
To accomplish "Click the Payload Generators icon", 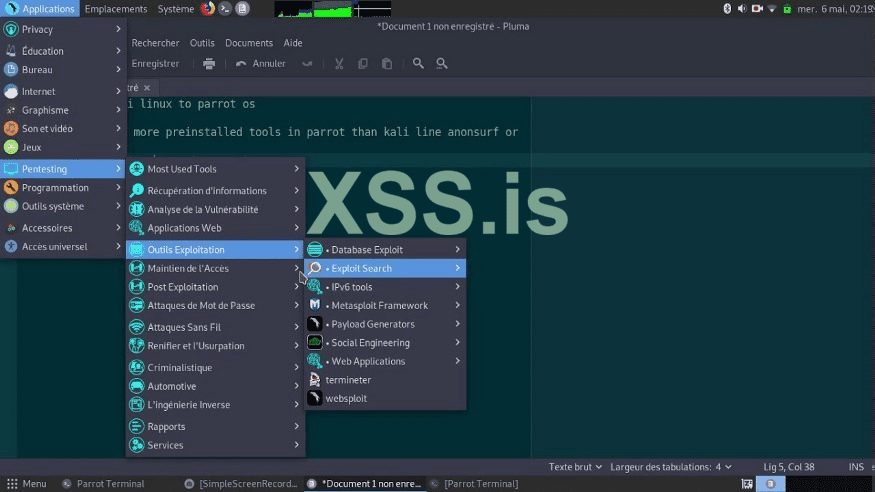I will click(x=315, y=324).
